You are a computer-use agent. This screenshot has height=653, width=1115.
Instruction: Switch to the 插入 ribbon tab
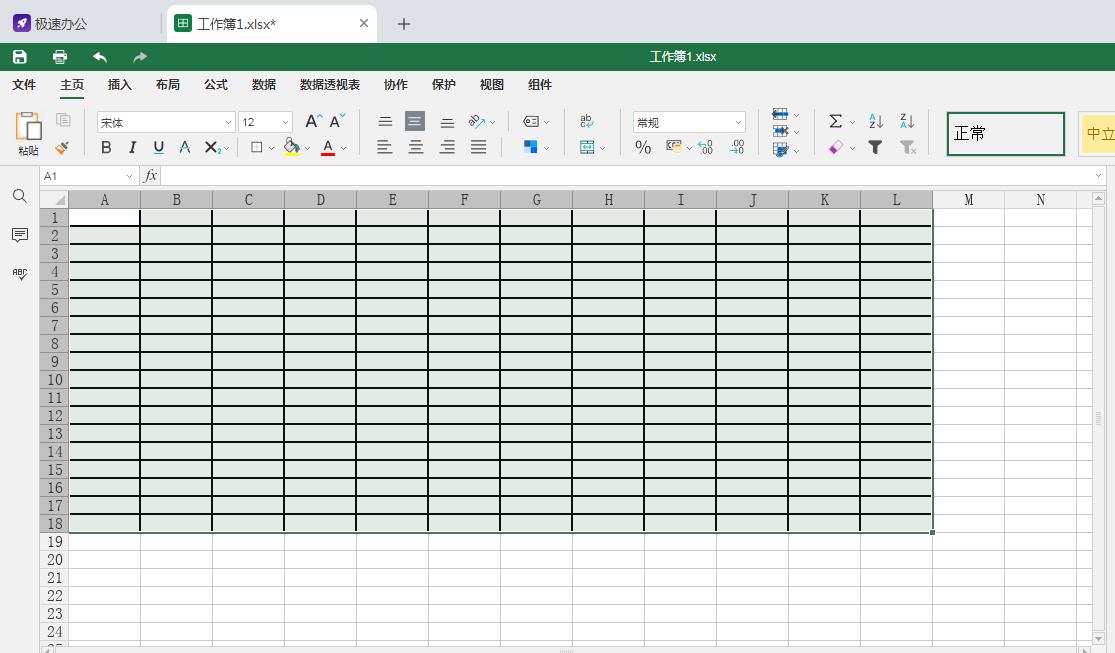(119, 85)
